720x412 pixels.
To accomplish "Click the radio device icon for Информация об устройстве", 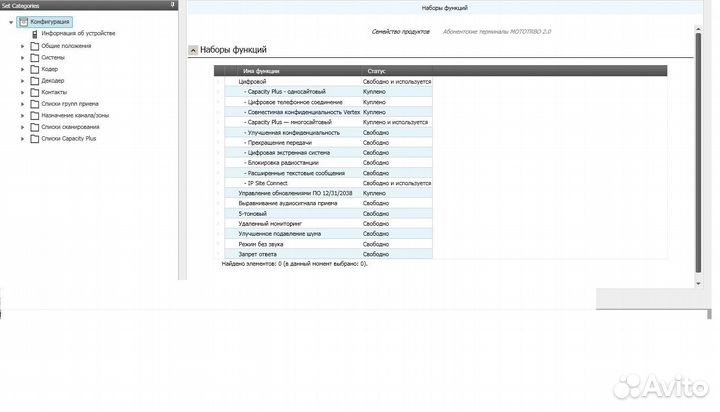I will tap(36, 33).
